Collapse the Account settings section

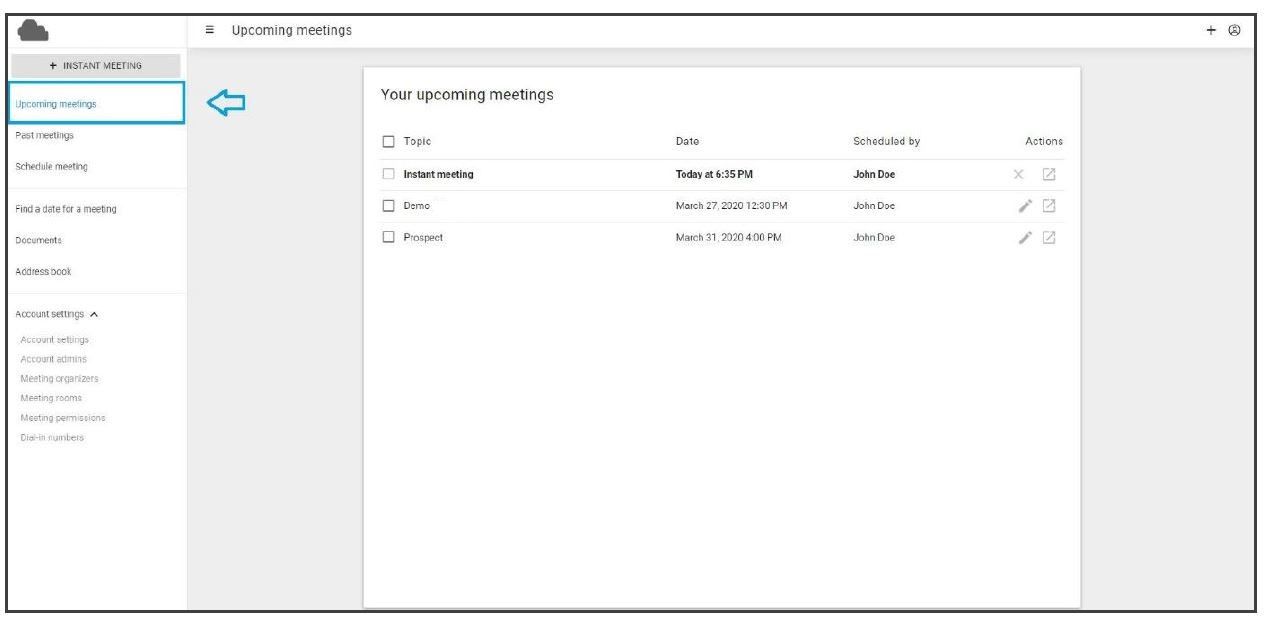coord(94,314)
